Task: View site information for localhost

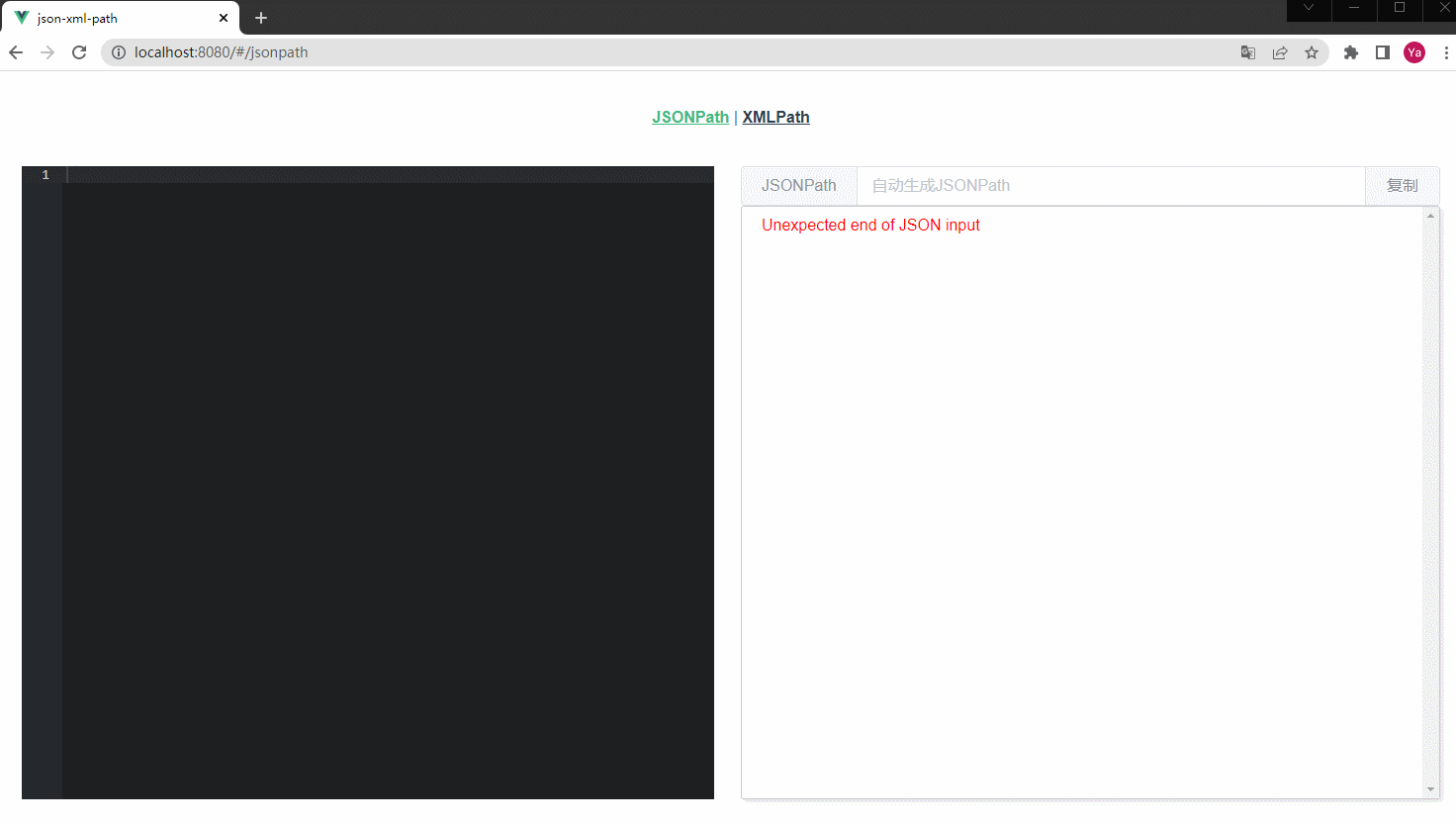Action: pos(118,52)
